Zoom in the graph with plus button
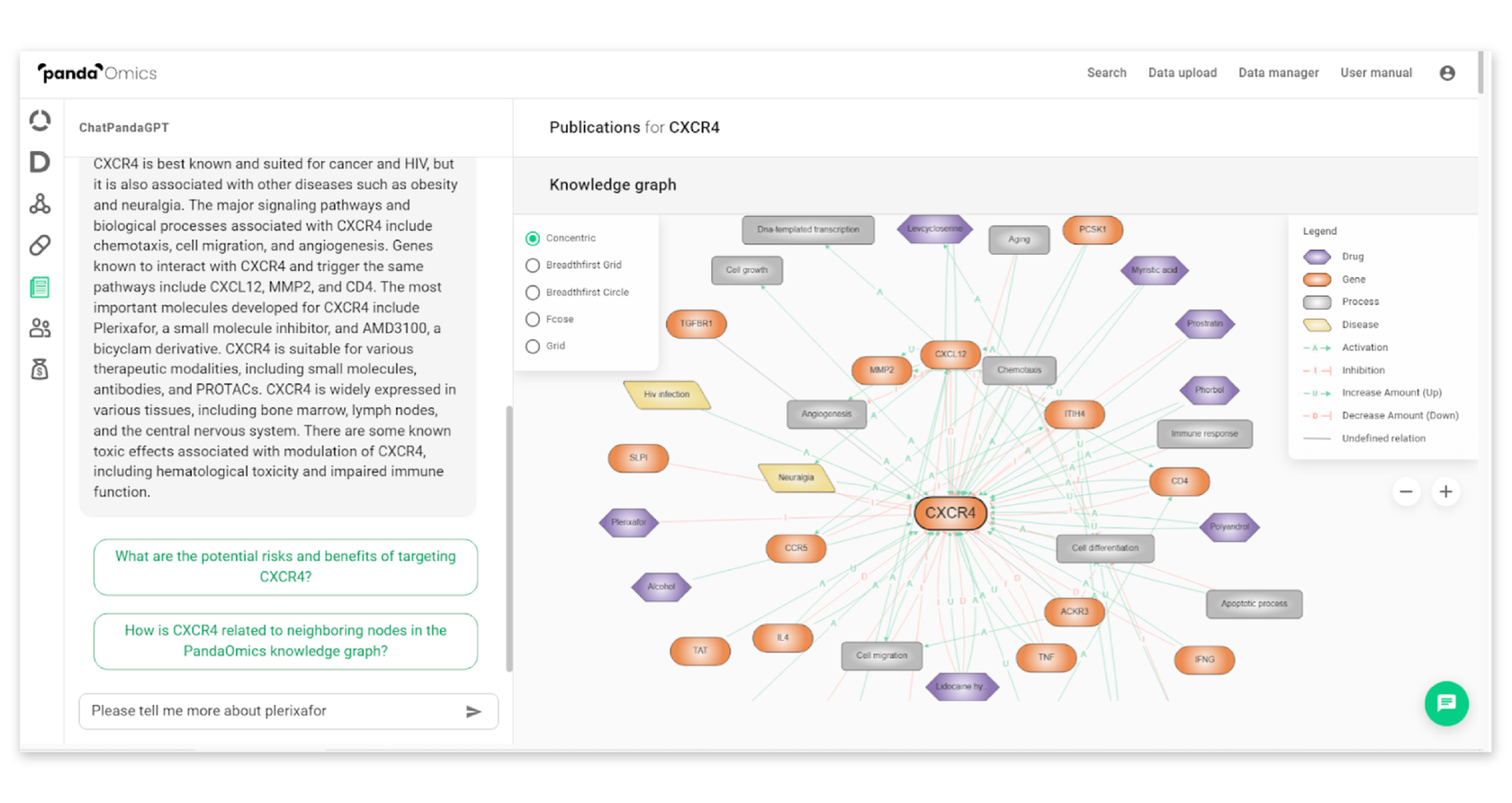Image resolution: width=1512 pixels, height=803 pixels. 1445,492
